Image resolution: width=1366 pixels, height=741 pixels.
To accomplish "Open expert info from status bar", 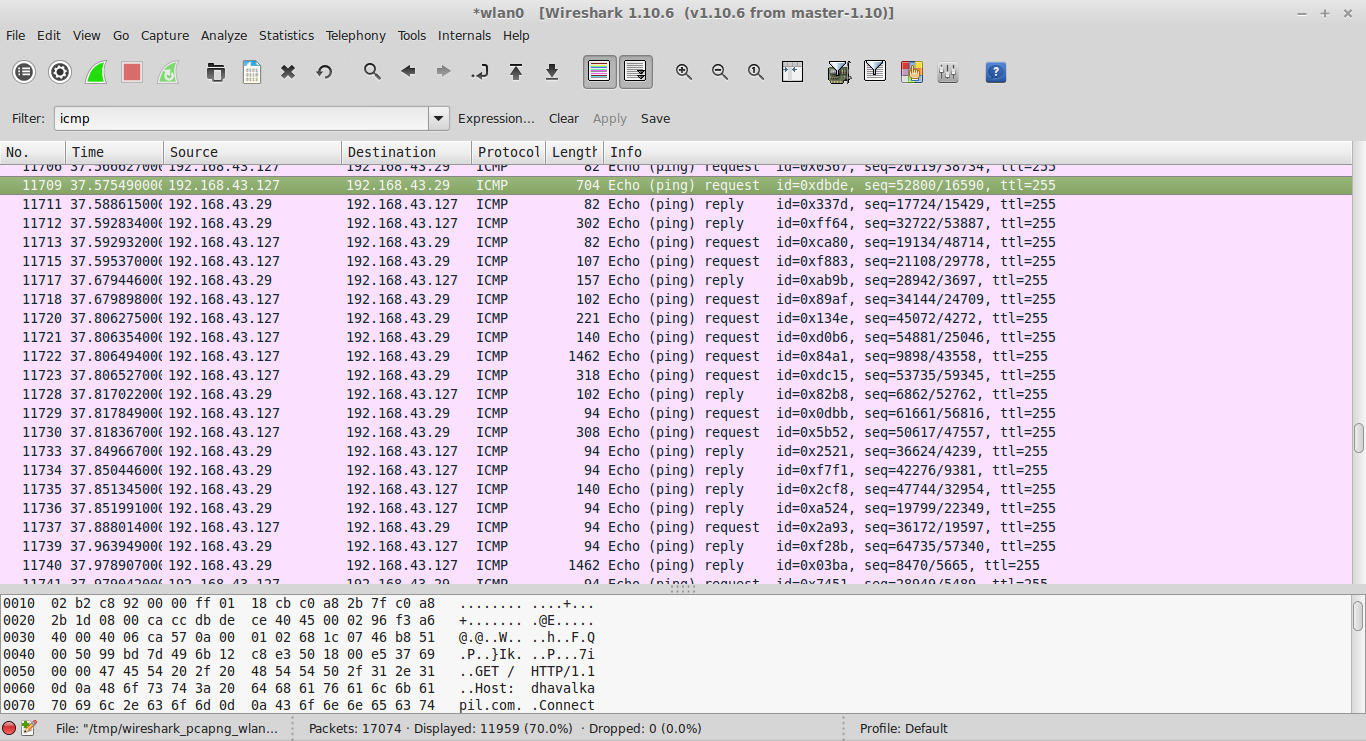I will (9, 728).
